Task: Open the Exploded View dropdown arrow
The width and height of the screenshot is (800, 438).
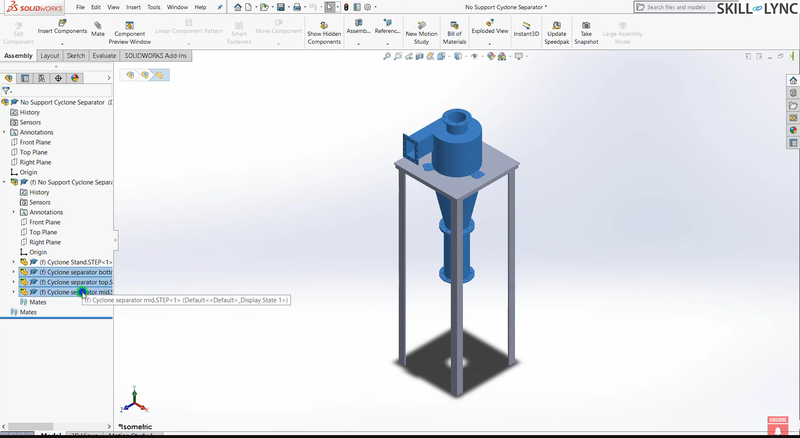Action: (490, 44)
